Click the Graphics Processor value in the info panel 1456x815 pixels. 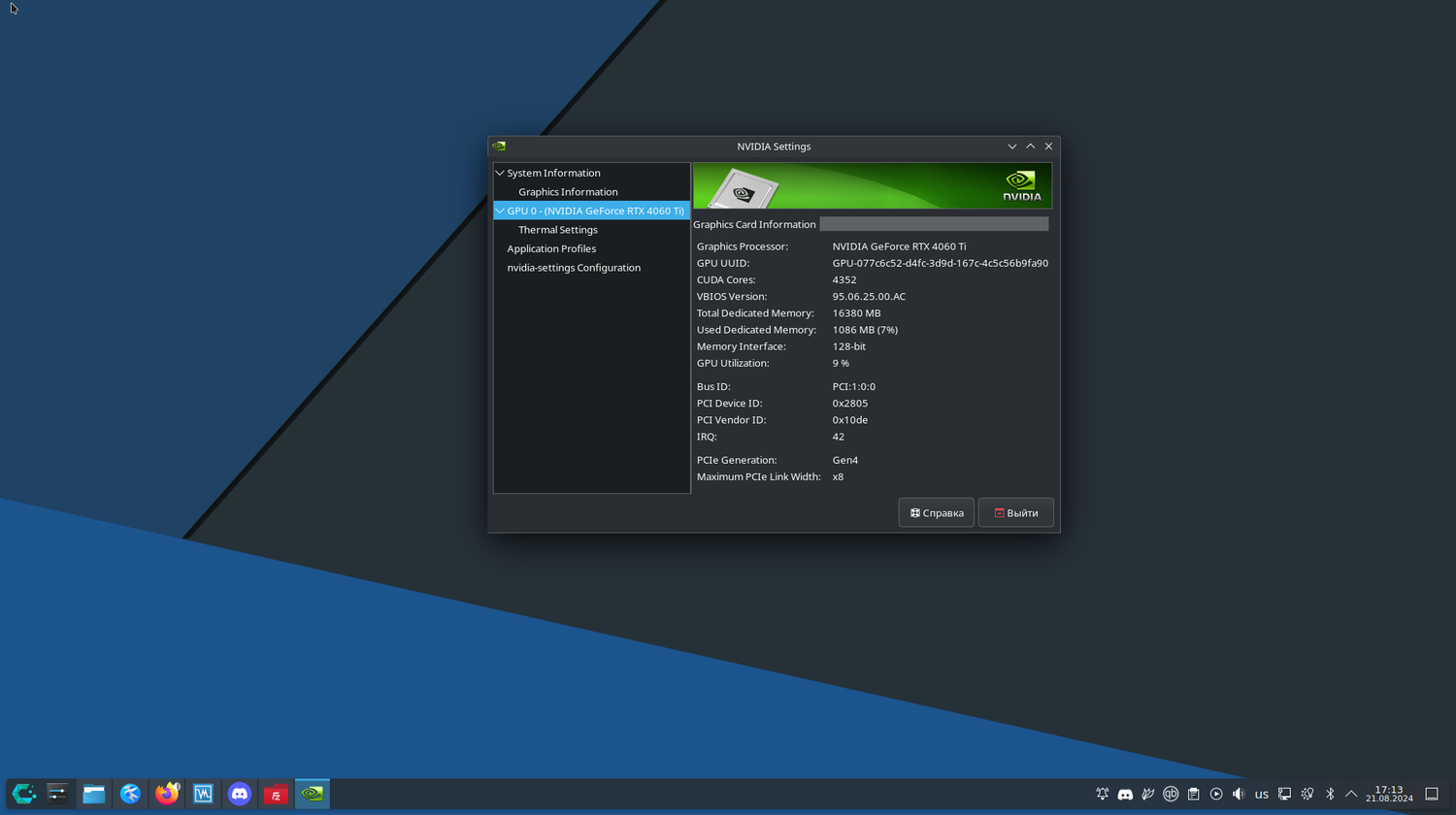899,246
